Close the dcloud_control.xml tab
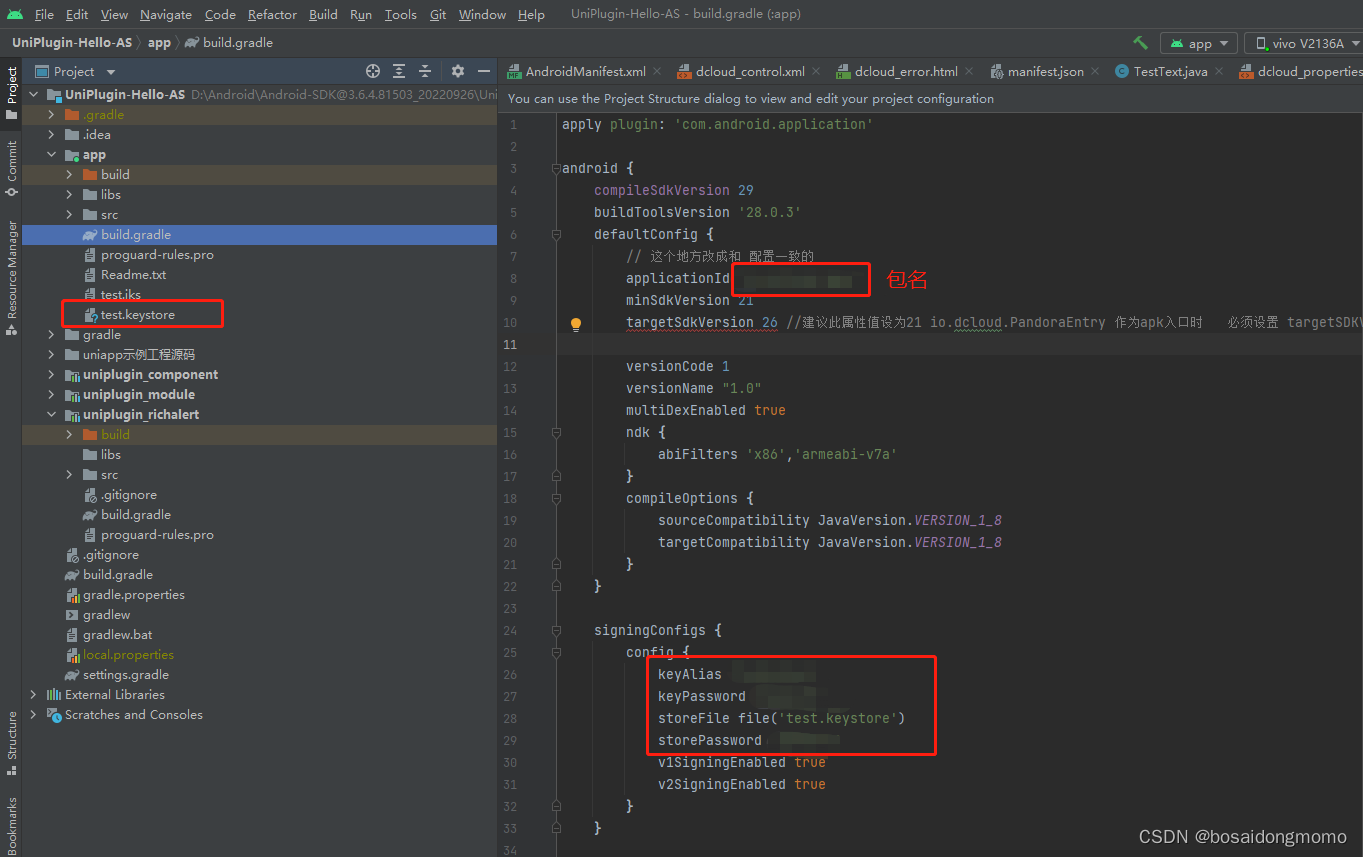Image resolution: width=1363 pixels, height=857 pixels. (x=816, y=71)
